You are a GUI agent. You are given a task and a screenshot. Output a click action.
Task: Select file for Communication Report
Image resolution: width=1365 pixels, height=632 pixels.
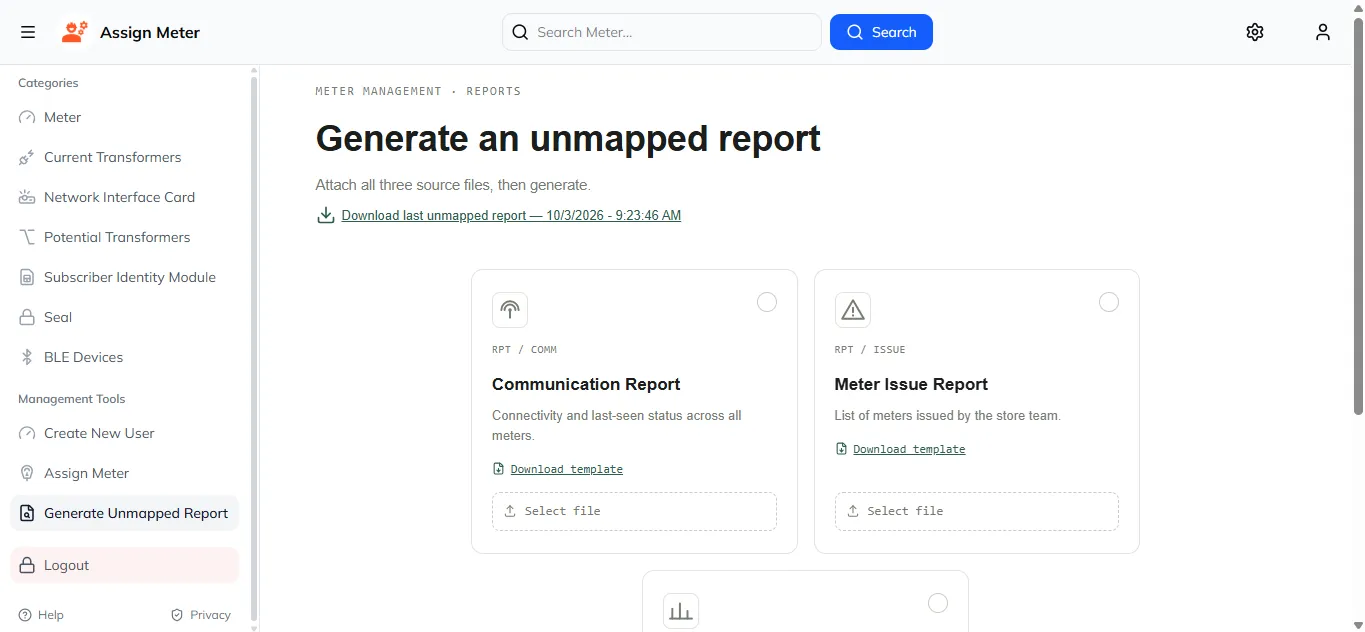tap(634, 511)
